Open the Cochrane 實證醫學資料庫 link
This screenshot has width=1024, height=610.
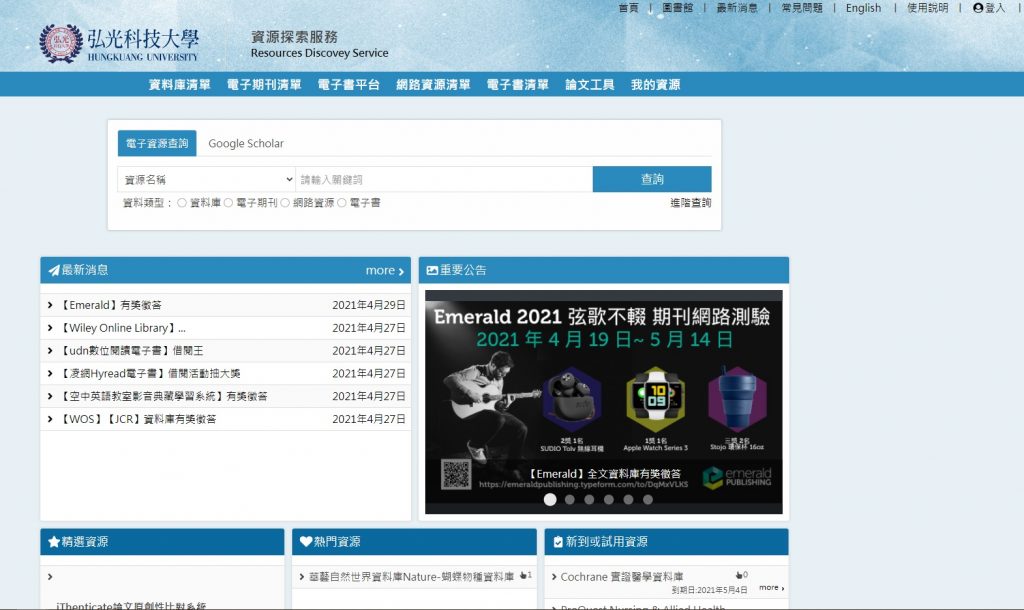(x=622, y=577)
